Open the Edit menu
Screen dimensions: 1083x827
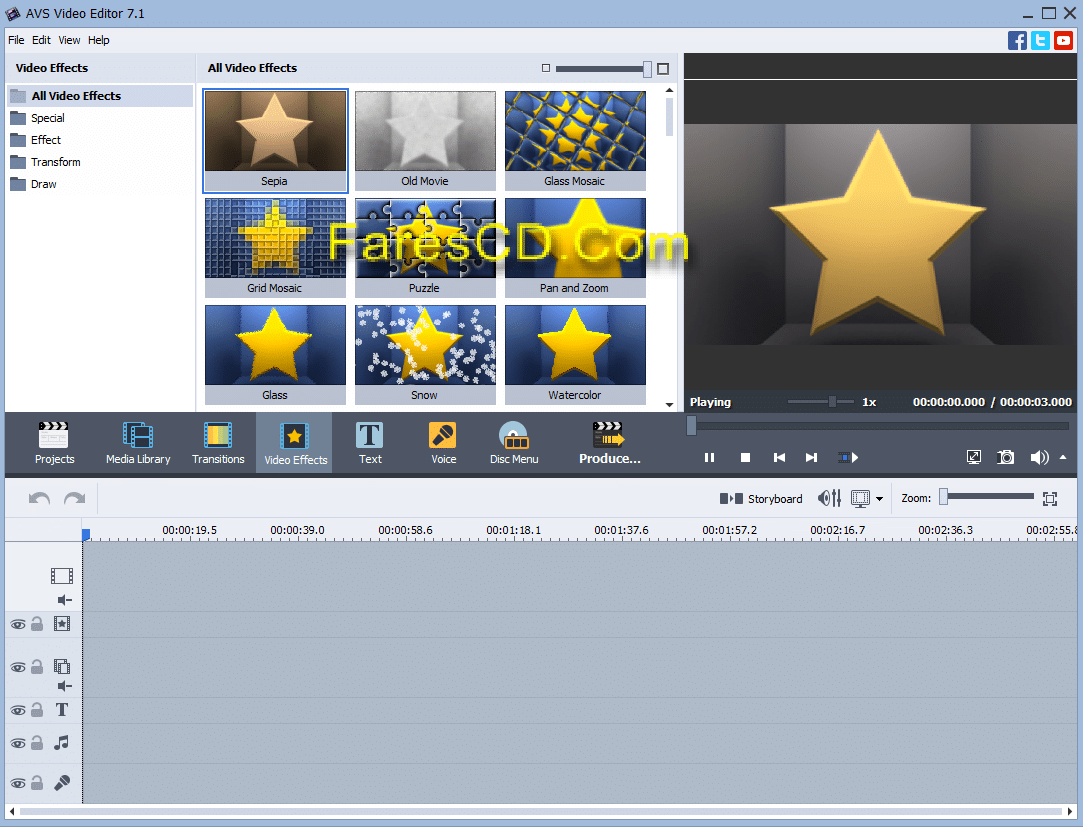41,40
